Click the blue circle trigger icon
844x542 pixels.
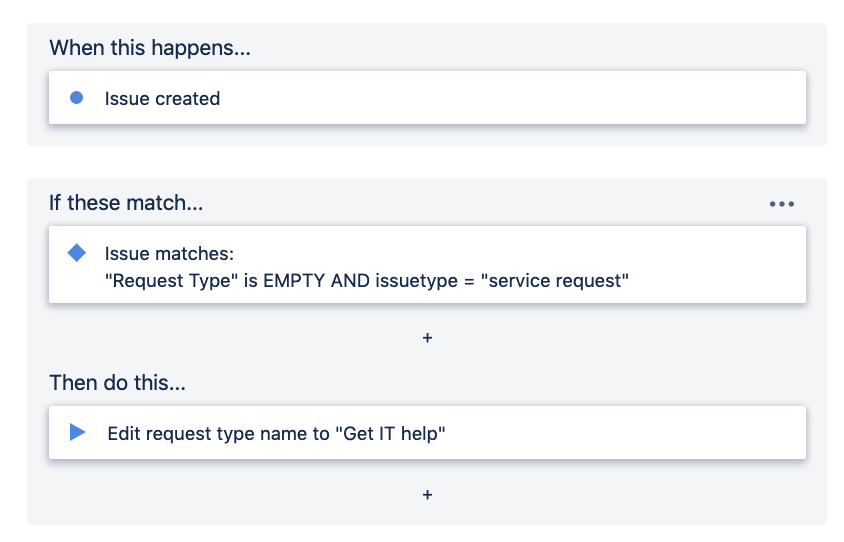(x=77, y=98)
